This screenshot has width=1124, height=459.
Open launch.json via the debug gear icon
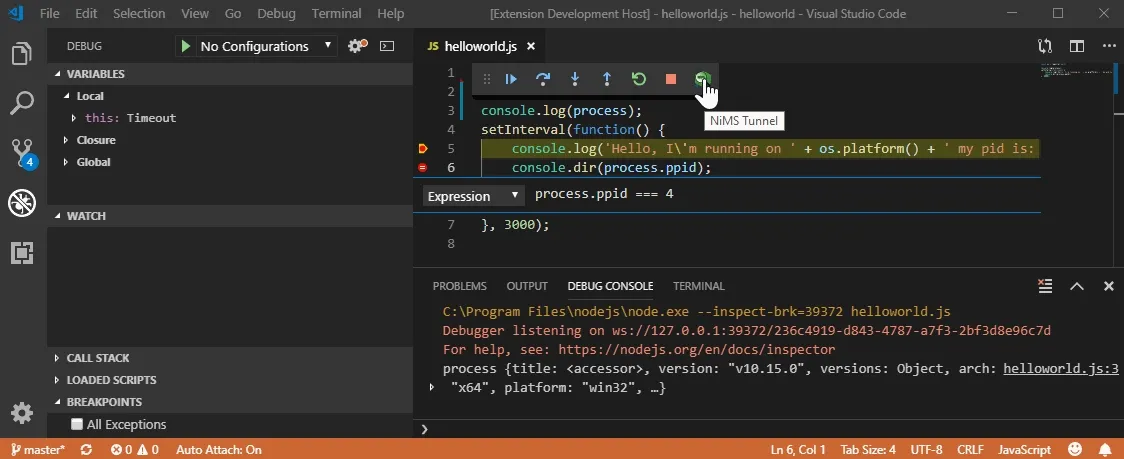pos(356,46)
